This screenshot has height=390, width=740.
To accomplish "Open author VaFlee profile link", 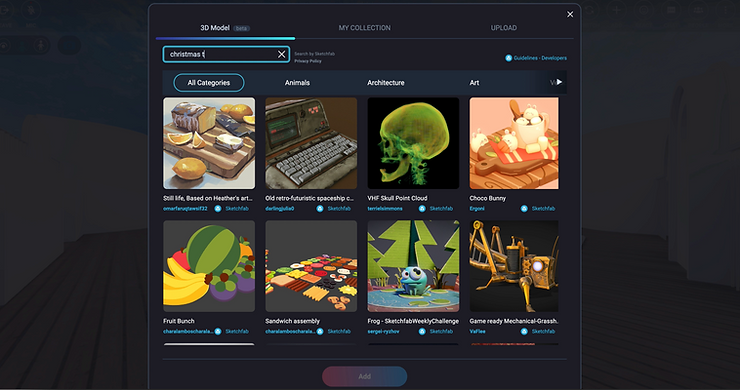I will tap(477, 331).
